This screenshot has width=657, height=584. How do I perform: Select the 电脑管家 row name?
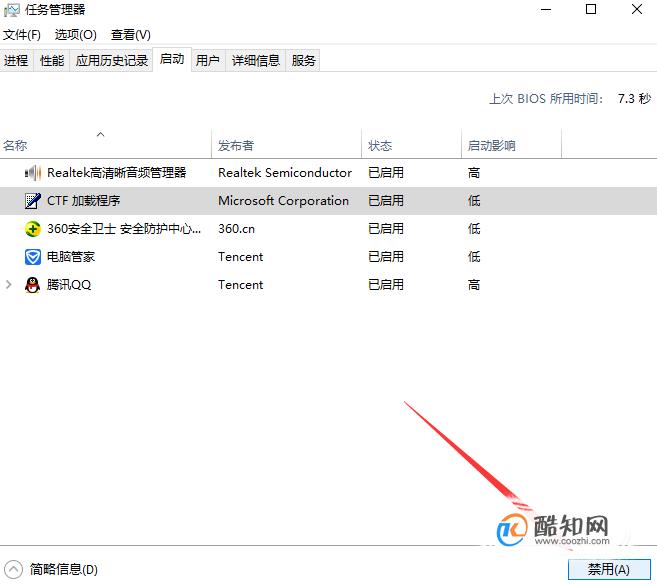click(71, 257)
